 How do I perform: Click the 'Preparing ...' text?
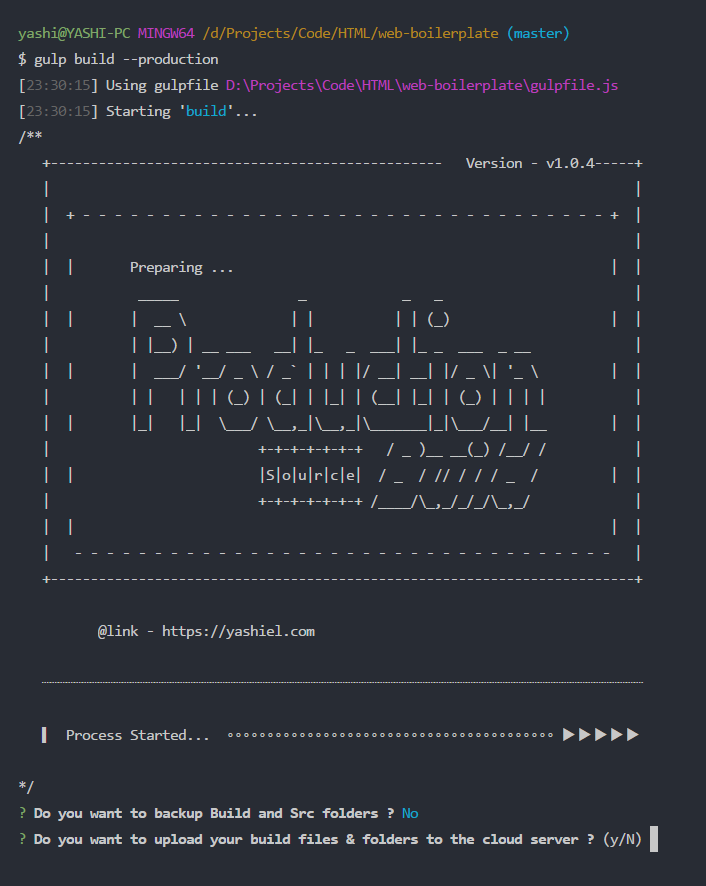pyautogui.click(x=181, y=267)
